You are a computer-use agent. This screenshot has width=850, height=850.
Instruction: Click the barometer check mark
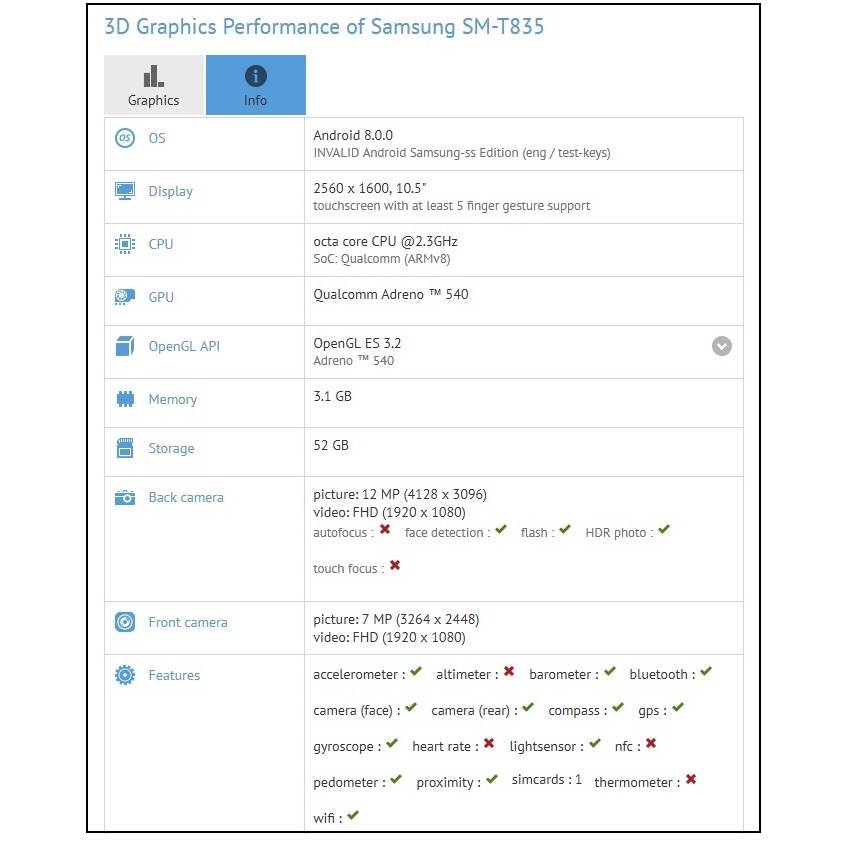610,671
